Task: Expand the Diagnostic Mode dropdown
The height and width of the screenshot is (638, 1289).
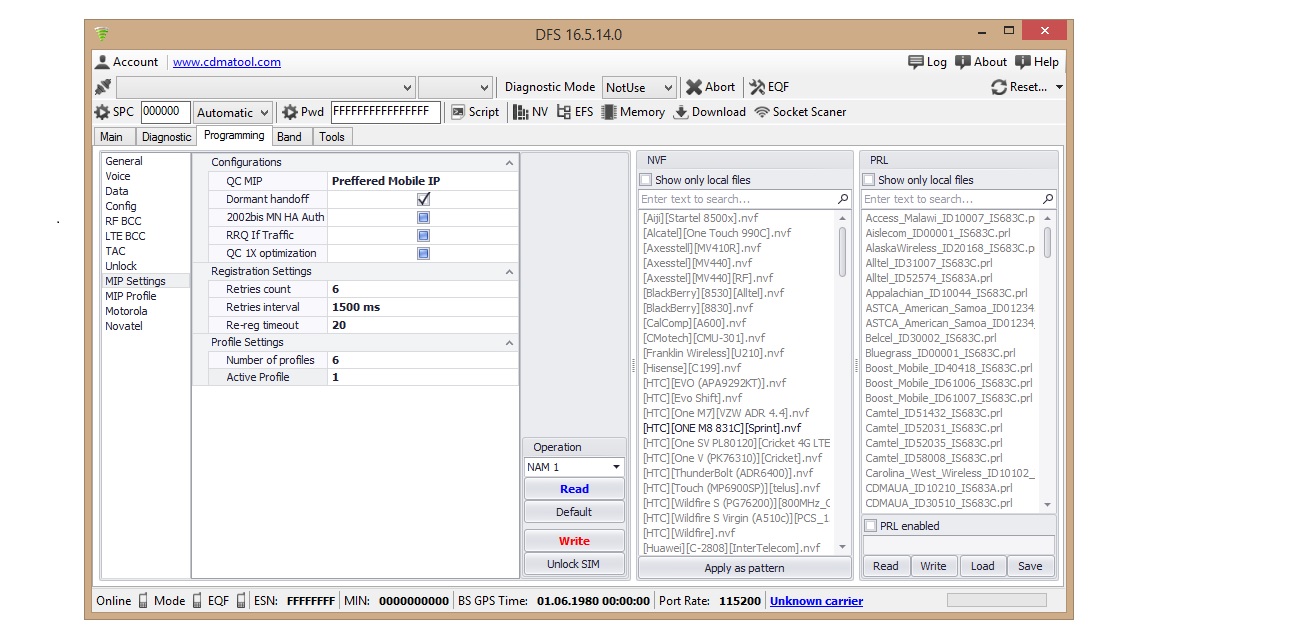Action: click(667, 88)
